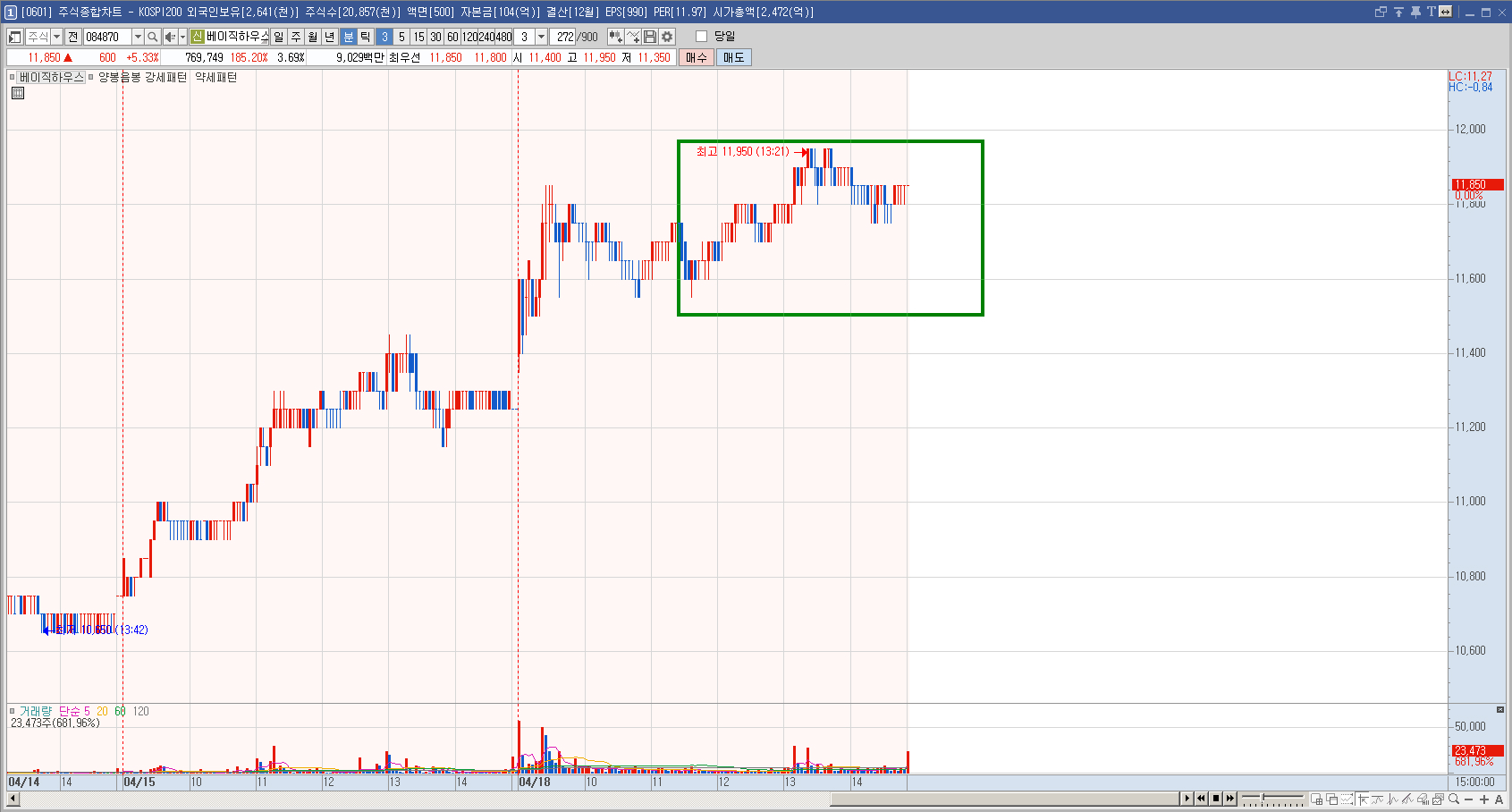This screenshot has height=812, width=1512.
Task: Expand the stock code dropdown arrow
Action: tap(138, 37)
